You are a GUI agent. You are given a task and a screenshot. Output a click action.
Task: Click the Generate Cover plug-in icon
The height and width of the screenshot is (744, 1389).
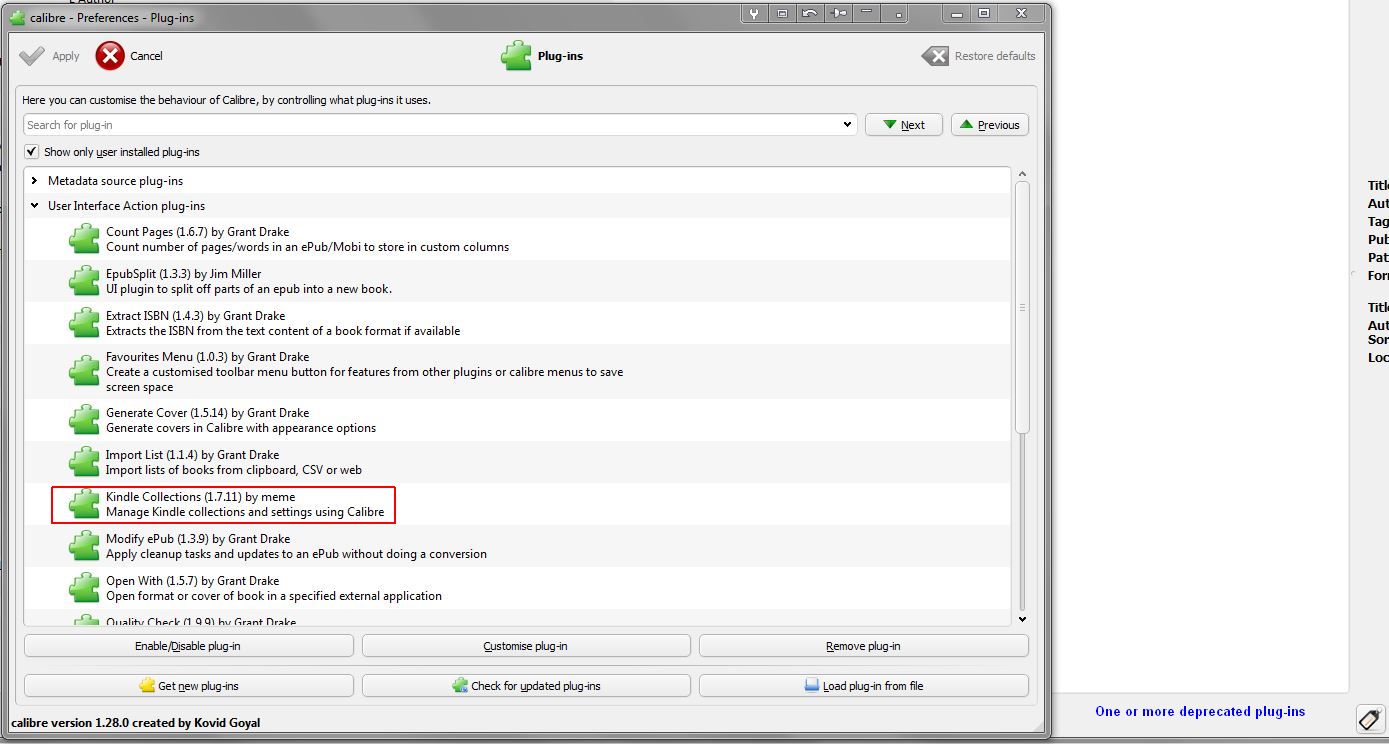(84, 420)
